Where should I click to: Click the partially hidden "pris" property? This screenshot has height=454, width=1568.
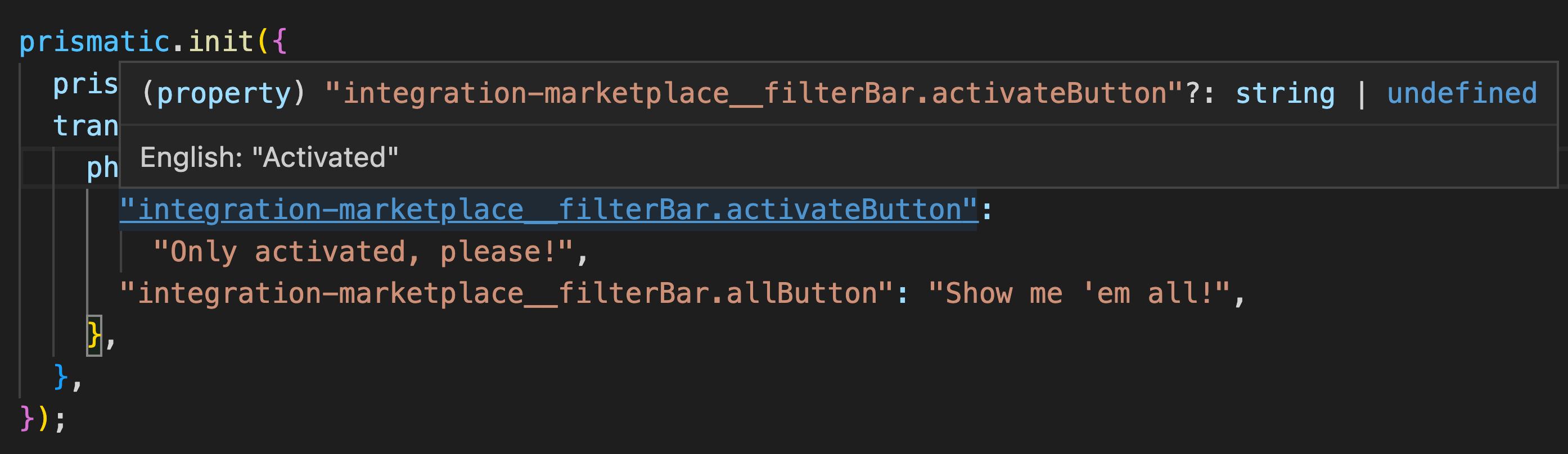pos(85,84)
